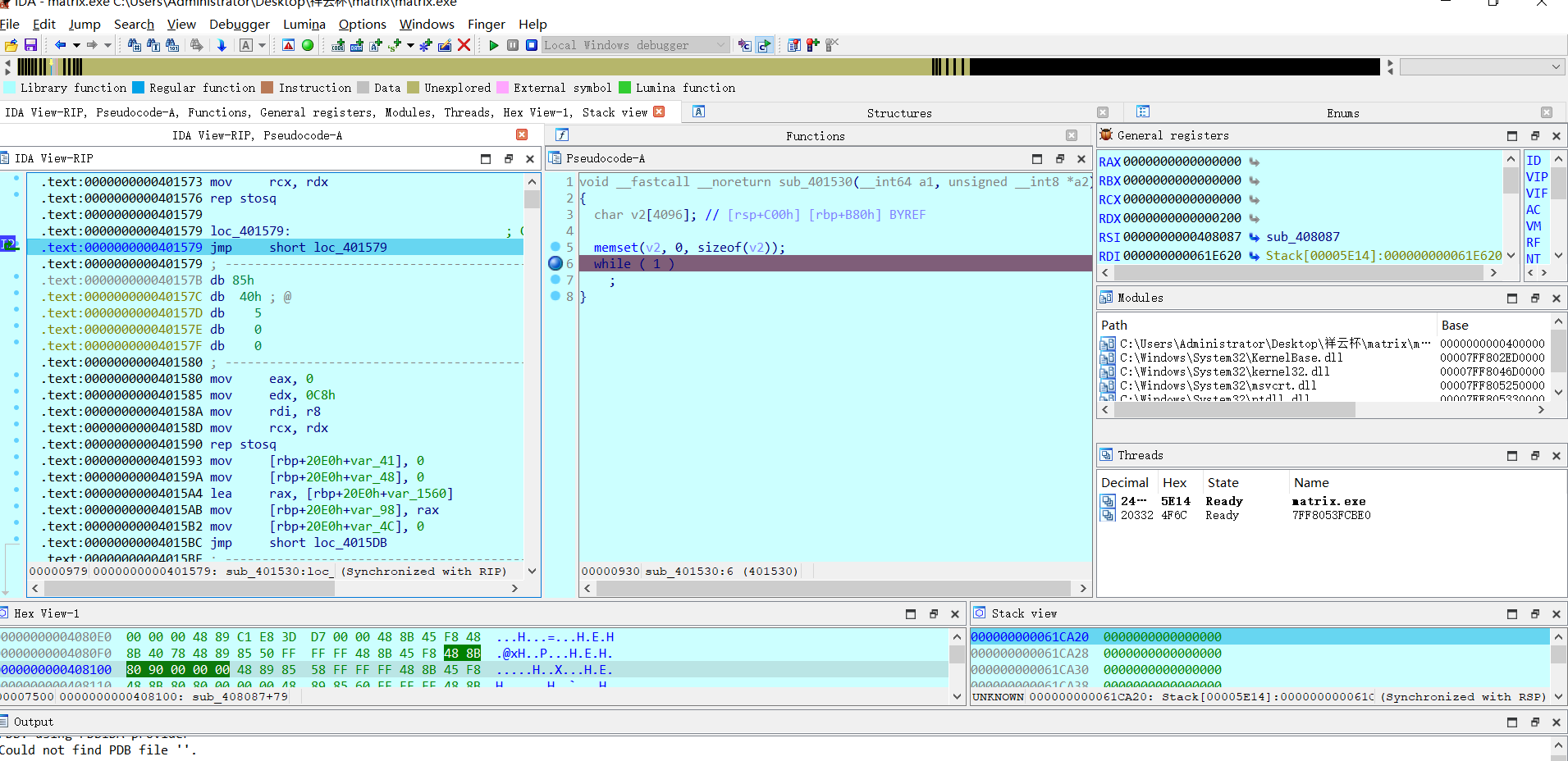1568x761 pixels.
Task: Expand the jump-back history dropdown arrow
Action: coord(75,45)
